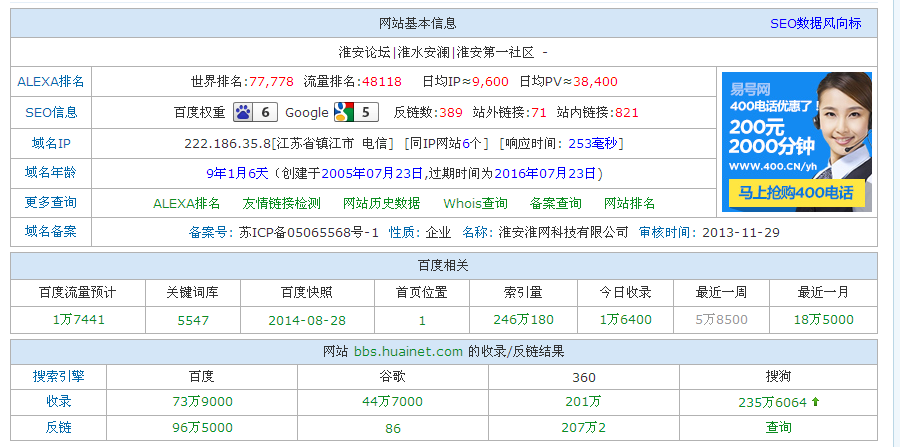This screenshot has height=447, width=900.
Task: Click the Baidu paw weight badge
Action: (x=255, y=112)
